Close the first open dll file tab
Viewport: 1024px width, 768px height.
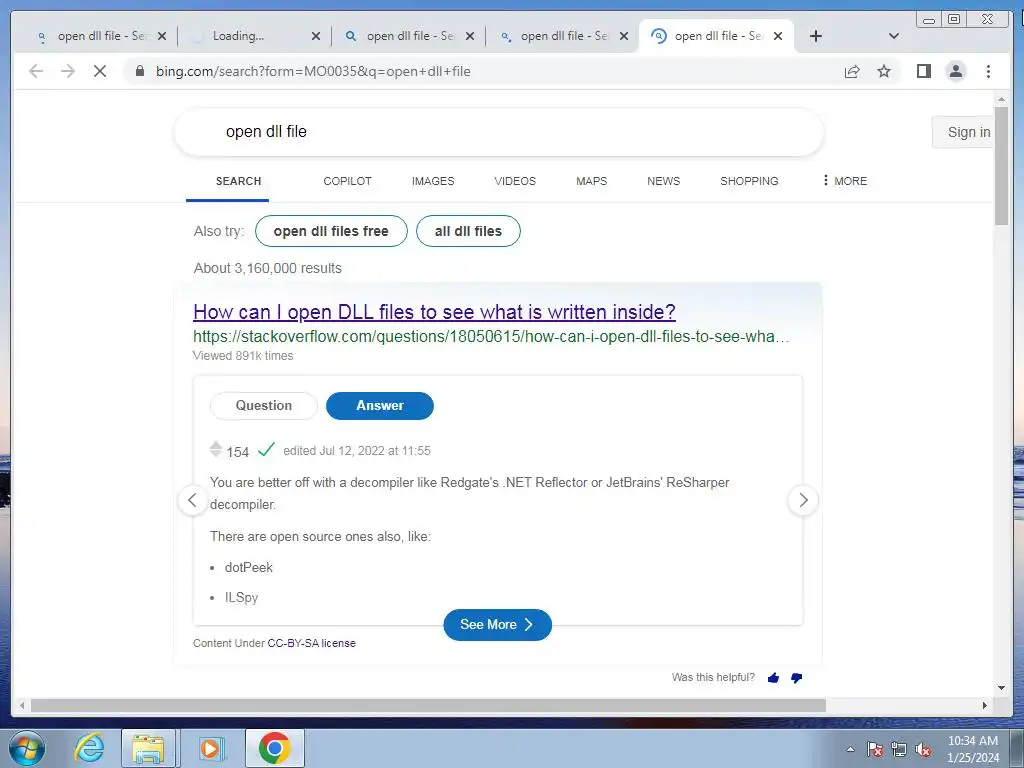(162, 36)
